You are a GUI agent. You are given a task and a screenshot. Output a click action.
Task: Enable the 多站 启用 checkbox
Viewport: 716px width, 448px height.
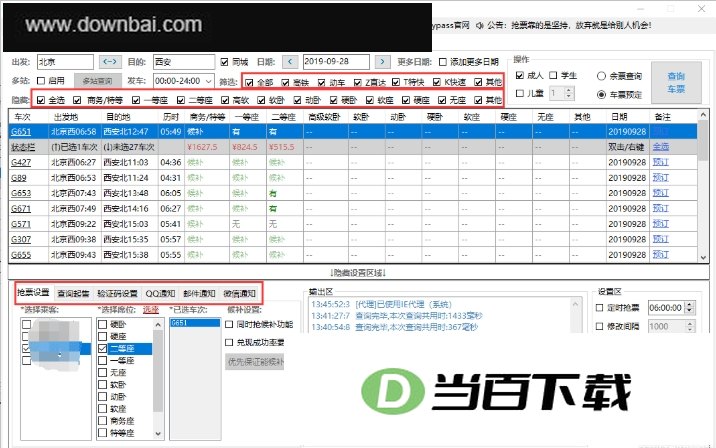coord(41,81)
